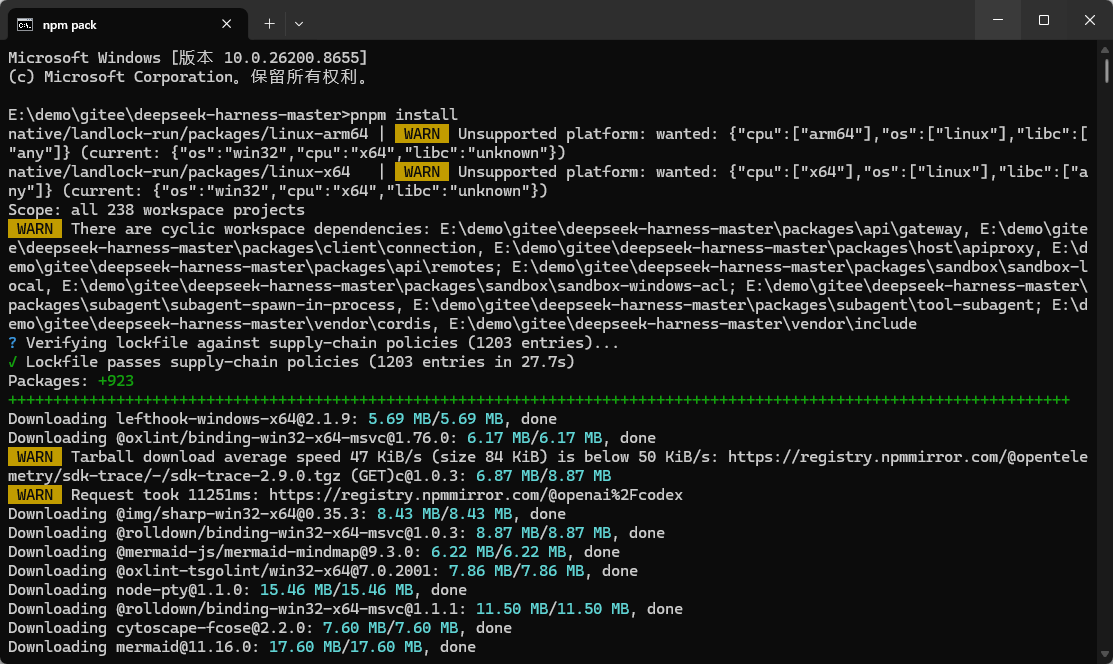This screenshot has height=664, width=1113.
Task: Click 'lefthook-windows-x64@2.1.9' download line
Action: pos(283,419)
